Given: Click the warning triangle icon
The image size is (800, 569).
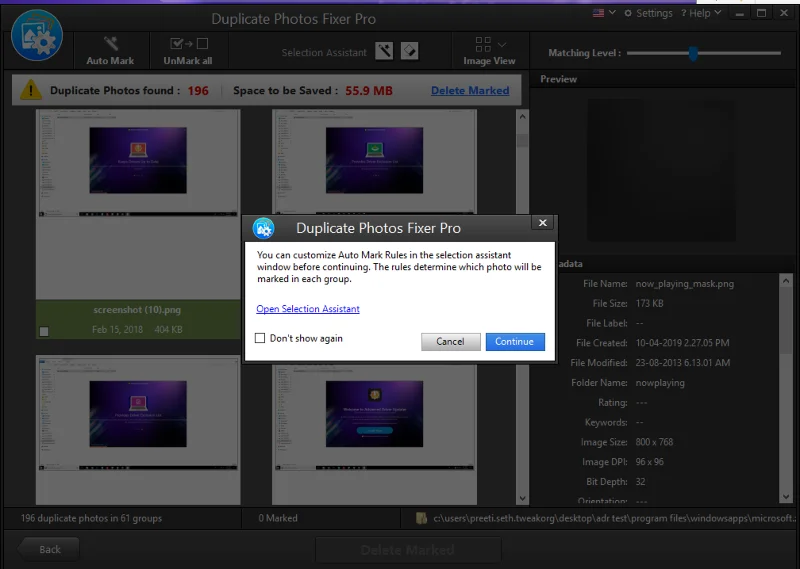Looking at the screenshot, I should (31, 90).
